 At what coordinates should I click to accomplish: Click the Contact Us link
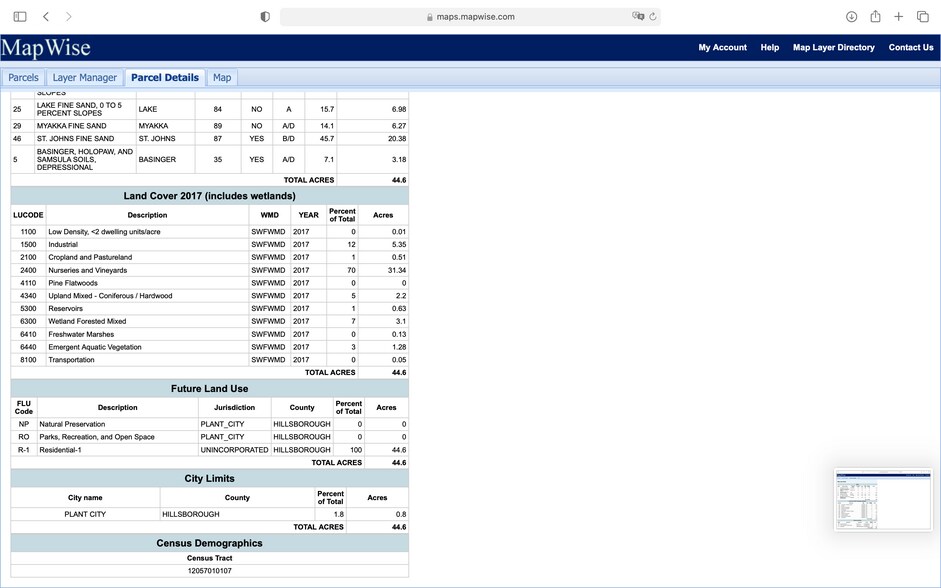(910, 48)
